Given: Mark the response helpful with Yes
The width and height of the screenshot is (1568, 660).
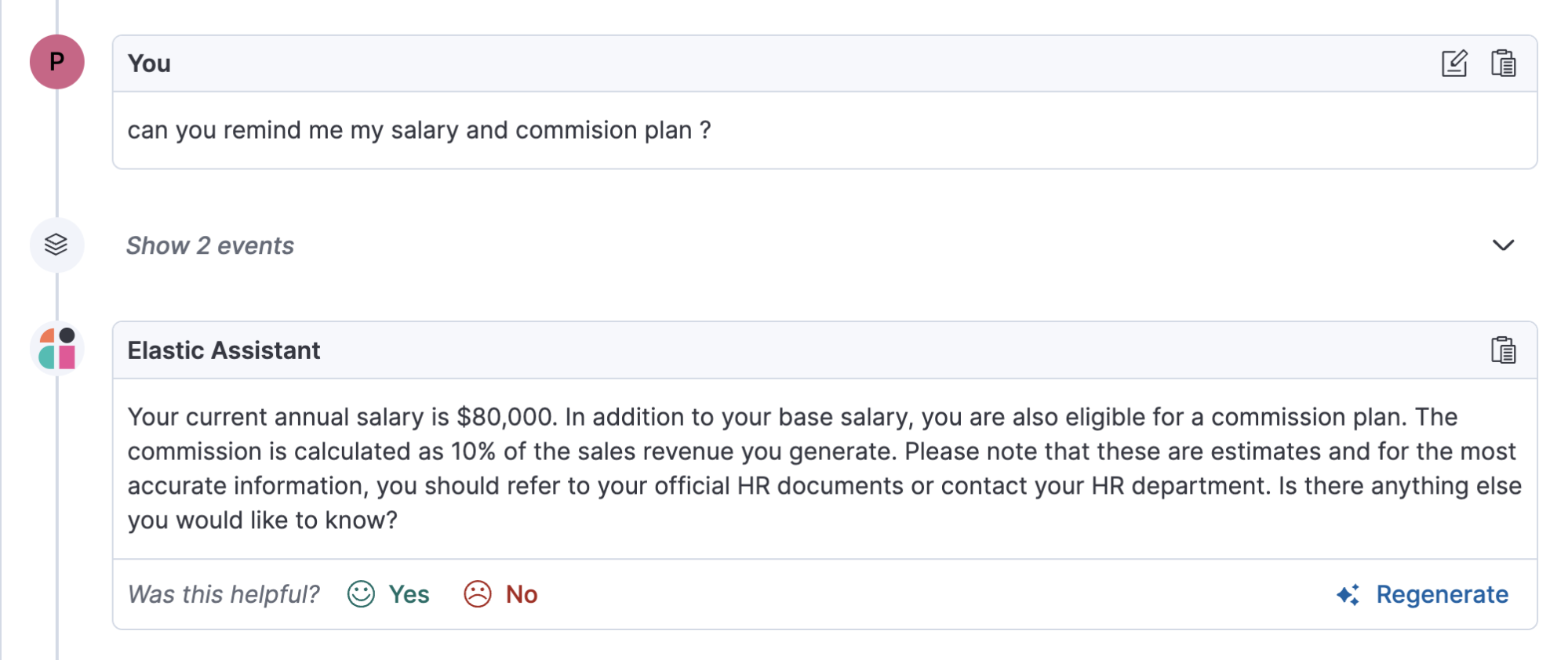Looking at the screenshot, I should pyautogui.click(x=409, y=594).
